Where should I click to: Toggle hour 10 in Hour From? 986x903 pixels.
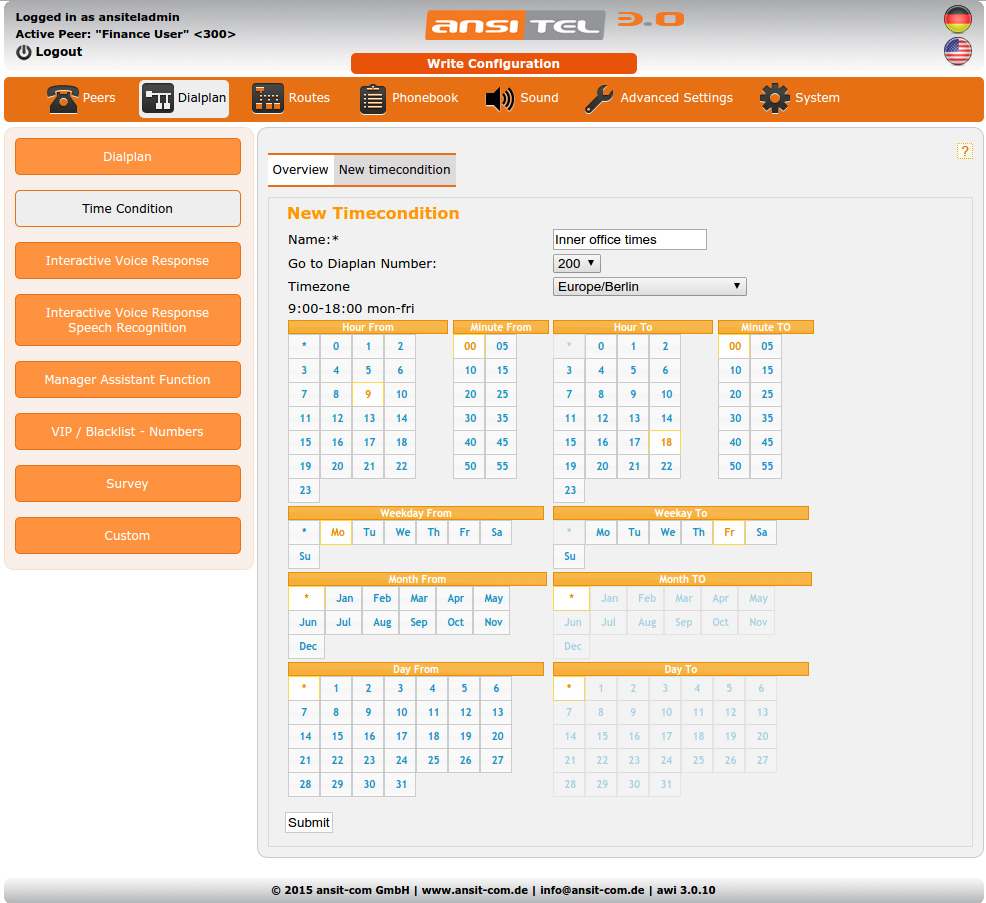pos(401,395)
